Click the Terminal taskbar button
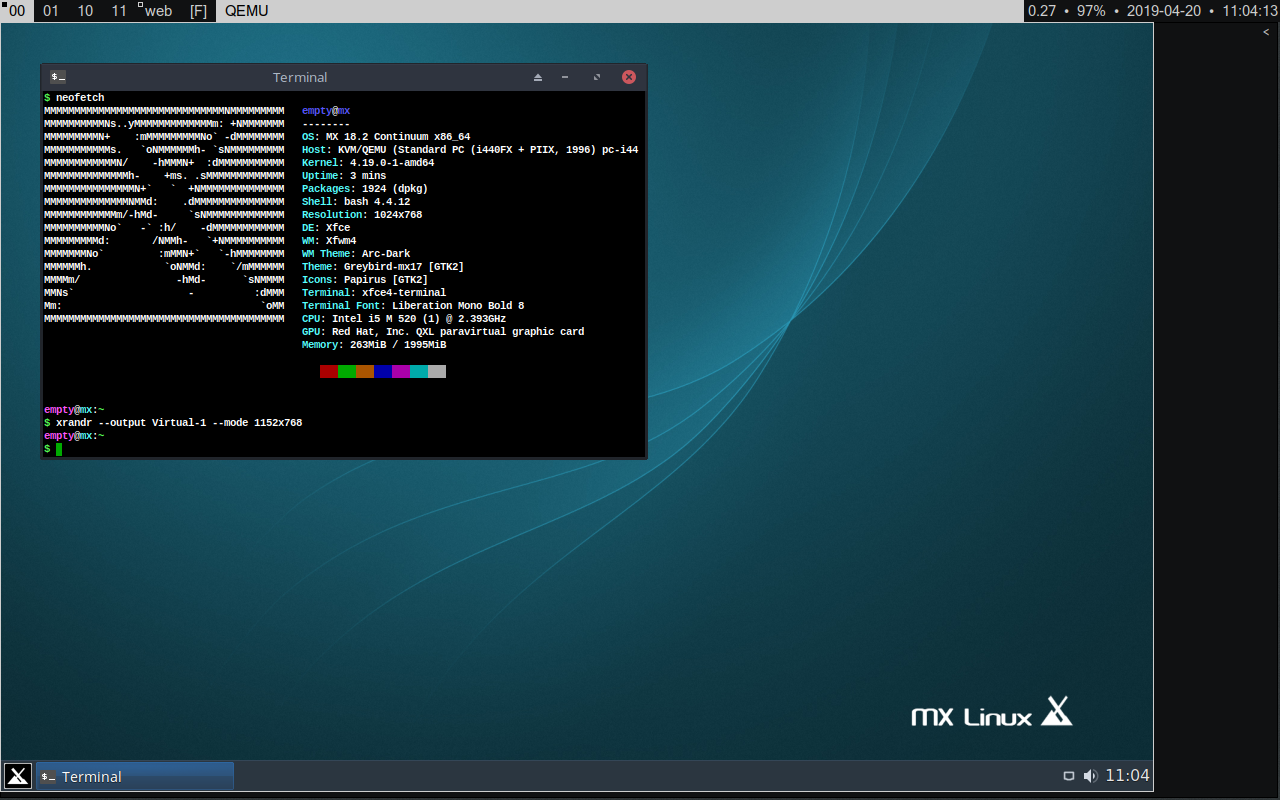Screen dimensions: 1280x800 click(135, 776)
